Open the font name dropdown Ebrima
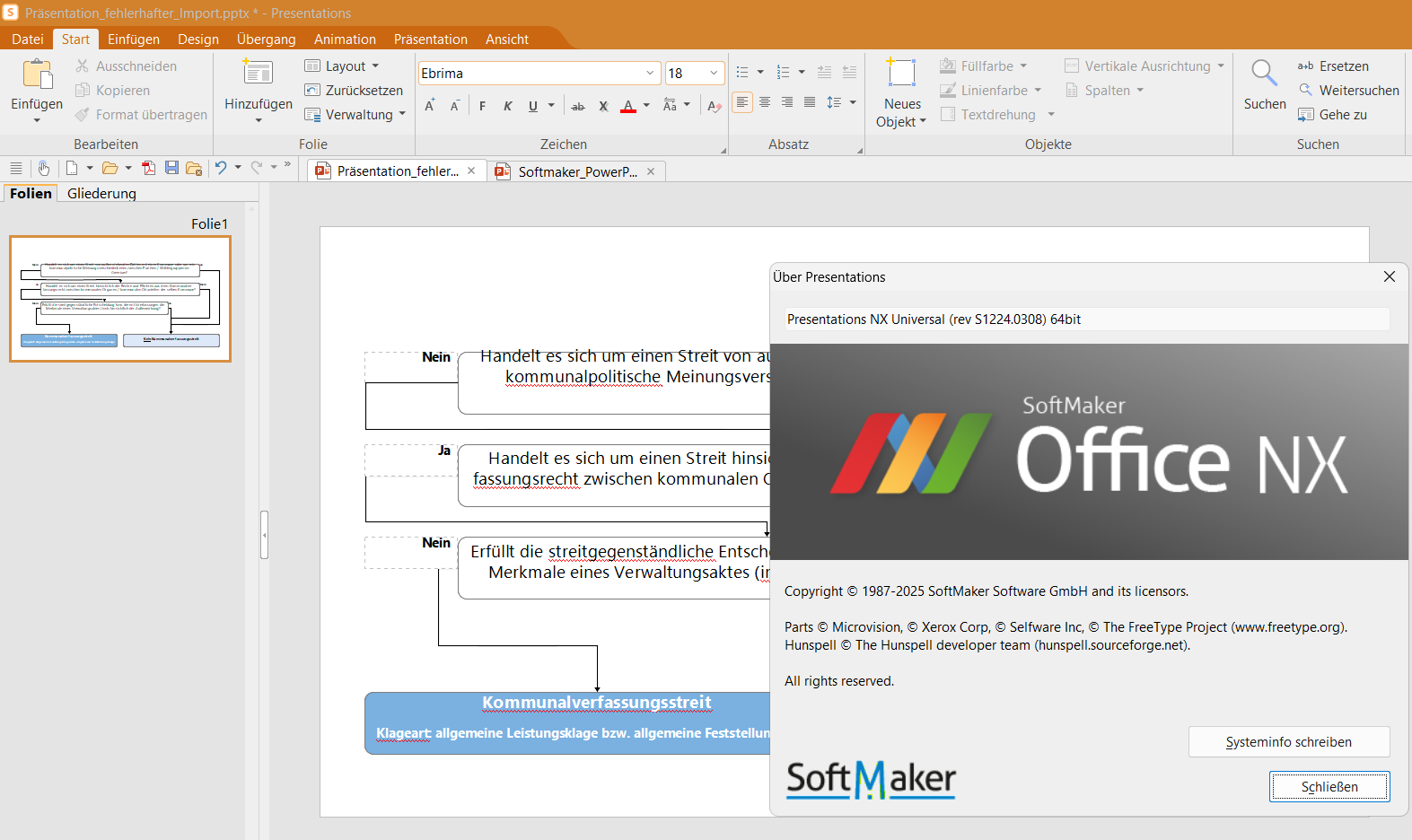The width and height of the screenshot is (1412, 840). pyautogui.click(x=650, y=74)
